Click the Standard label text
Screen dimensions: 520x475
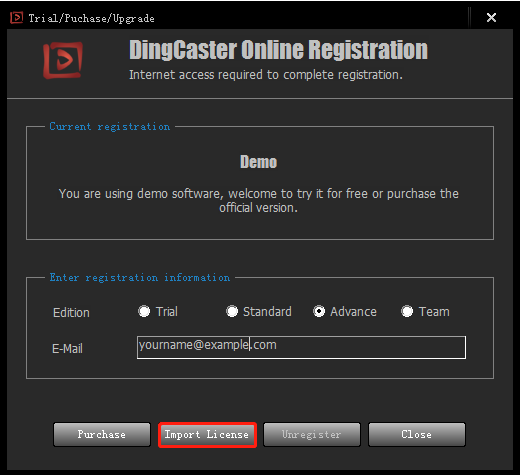coord(267,312)
